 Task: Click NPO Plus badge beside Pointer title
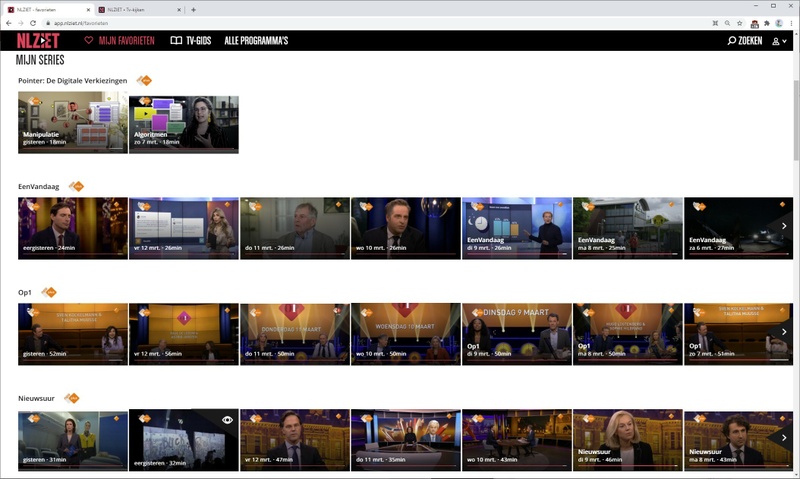click(144, 81)
